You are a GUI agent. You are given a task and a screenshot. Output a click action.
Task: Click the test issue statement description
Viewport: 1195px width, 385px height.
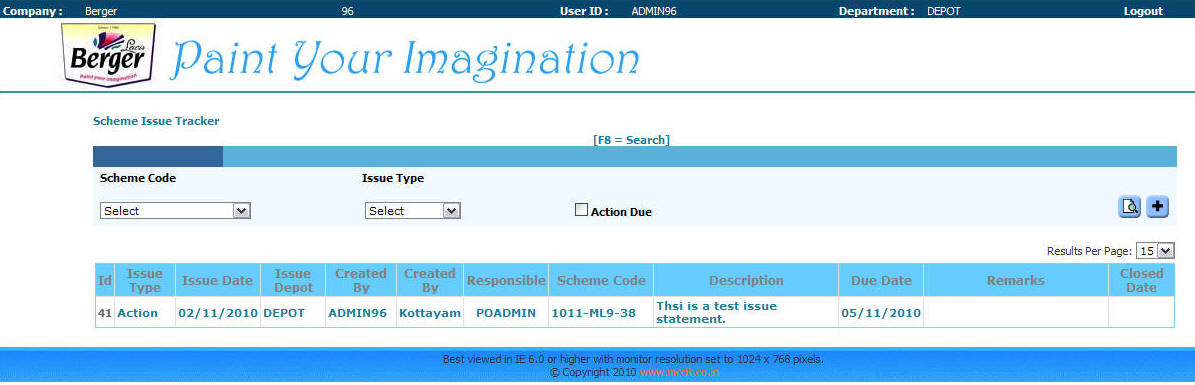point(716,313)
